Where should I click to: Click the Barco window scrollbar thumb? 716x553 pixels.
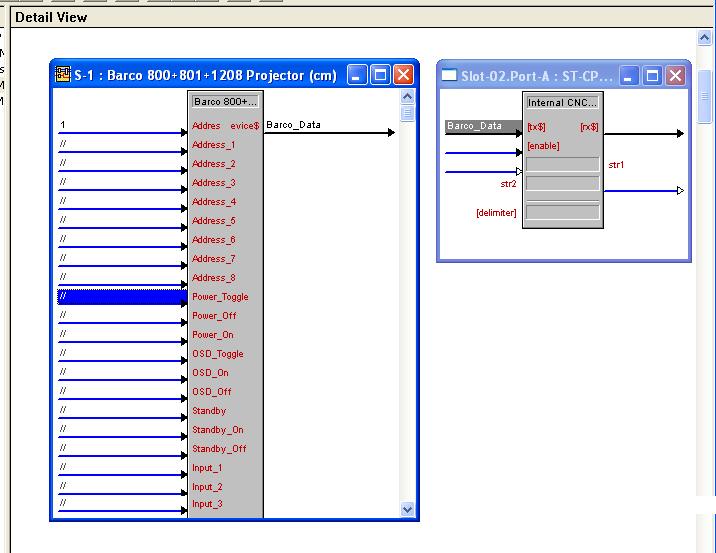(x=407, y=113)
